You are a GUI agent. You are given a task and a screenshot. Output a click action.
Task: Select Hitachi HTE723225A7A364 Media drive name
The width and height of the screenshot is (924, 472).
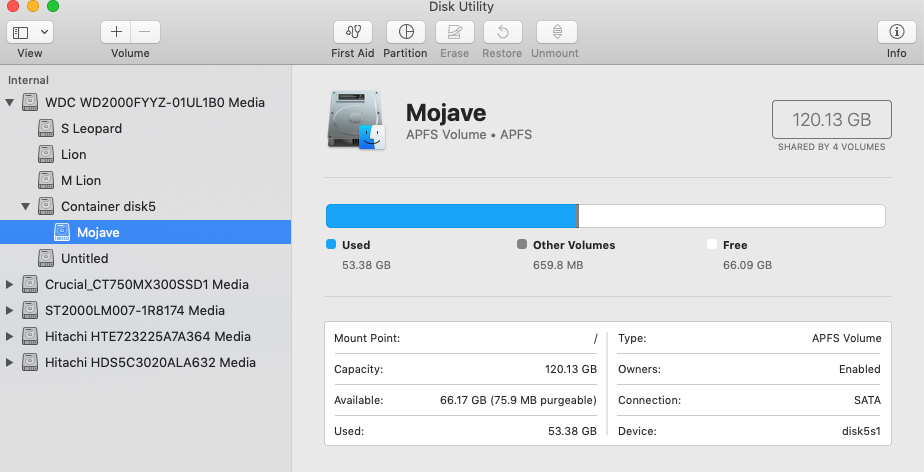pos(148,336)
